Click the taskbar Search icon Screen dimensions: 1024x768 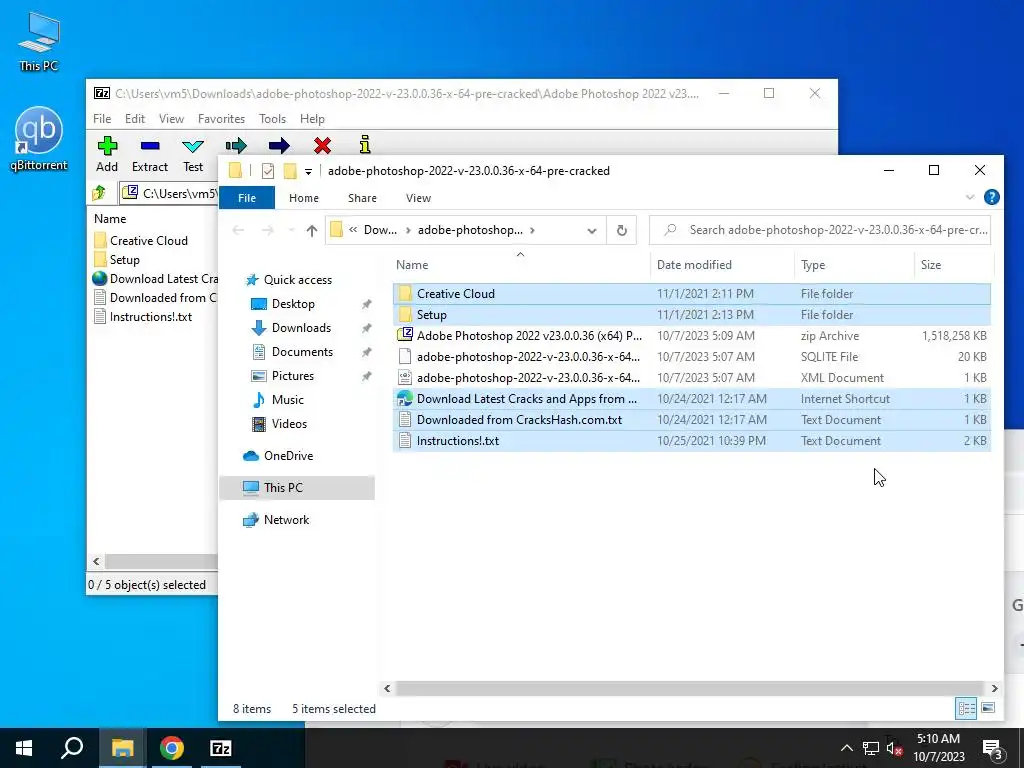coord(72,748)
